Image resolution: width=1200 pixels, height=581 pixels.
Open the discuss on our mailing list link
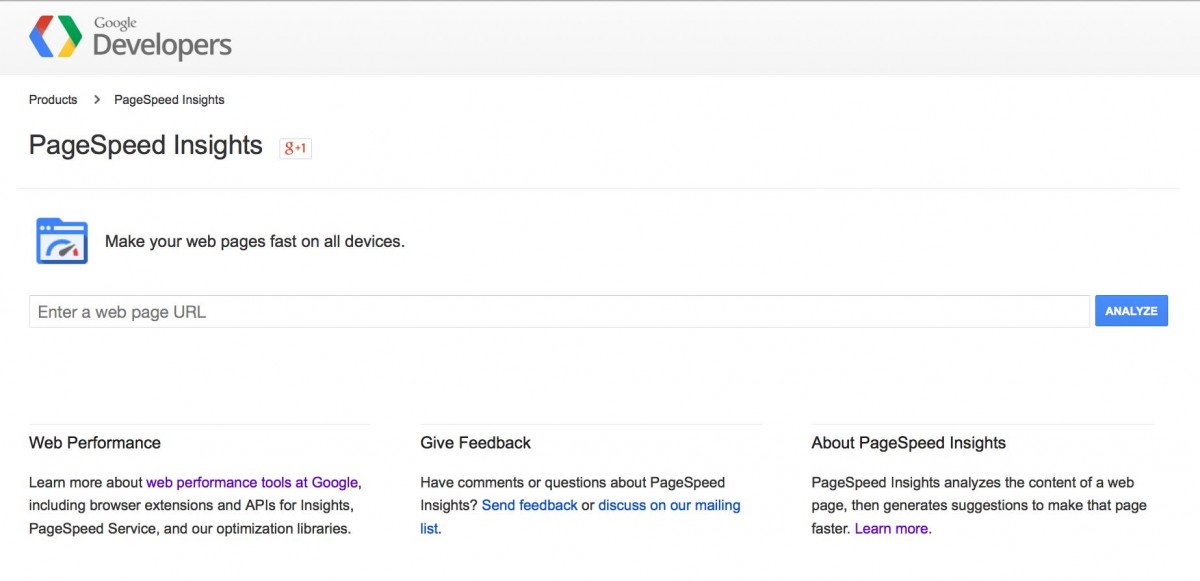(580, 517)
